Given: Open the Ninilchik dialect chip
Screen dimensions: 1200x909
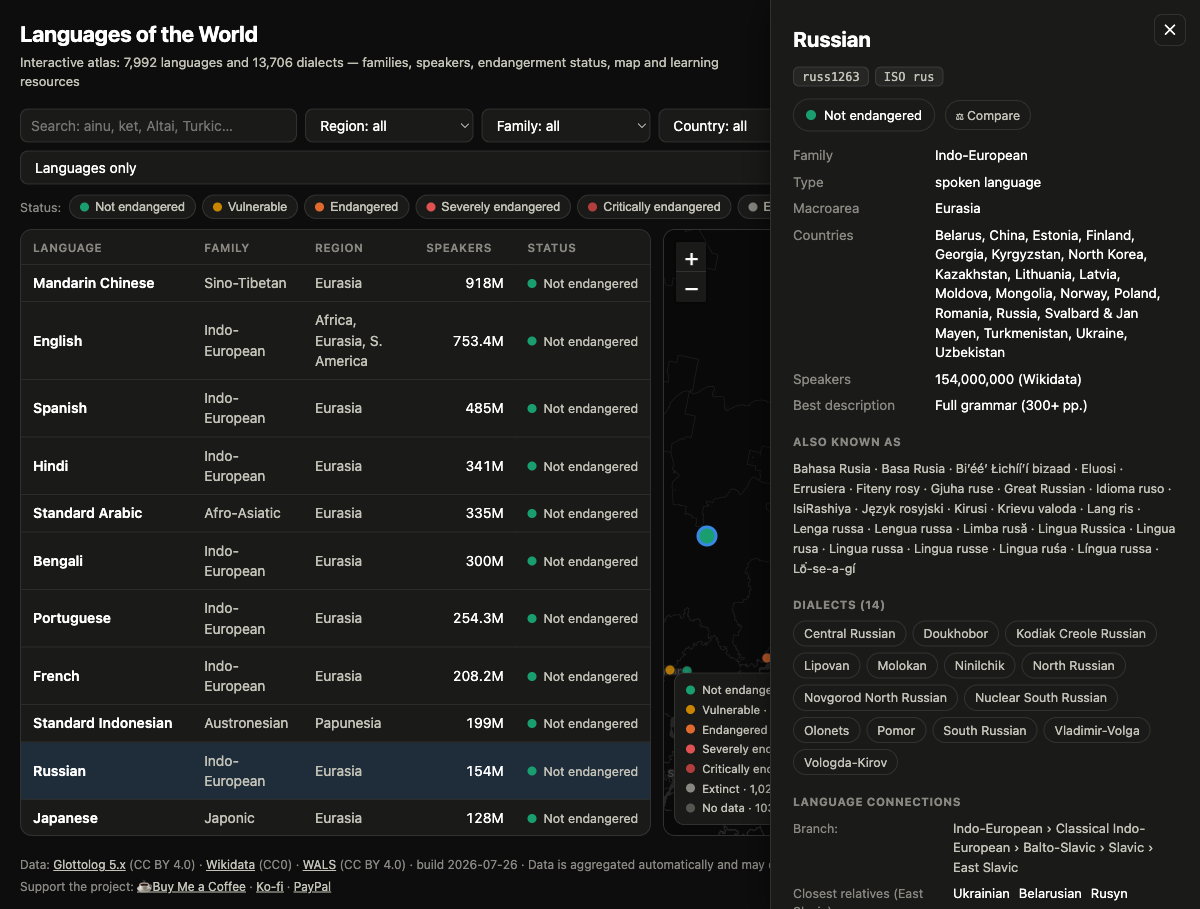Looking at the screenshot, I should pyautogui.click(x=980, y=666).
